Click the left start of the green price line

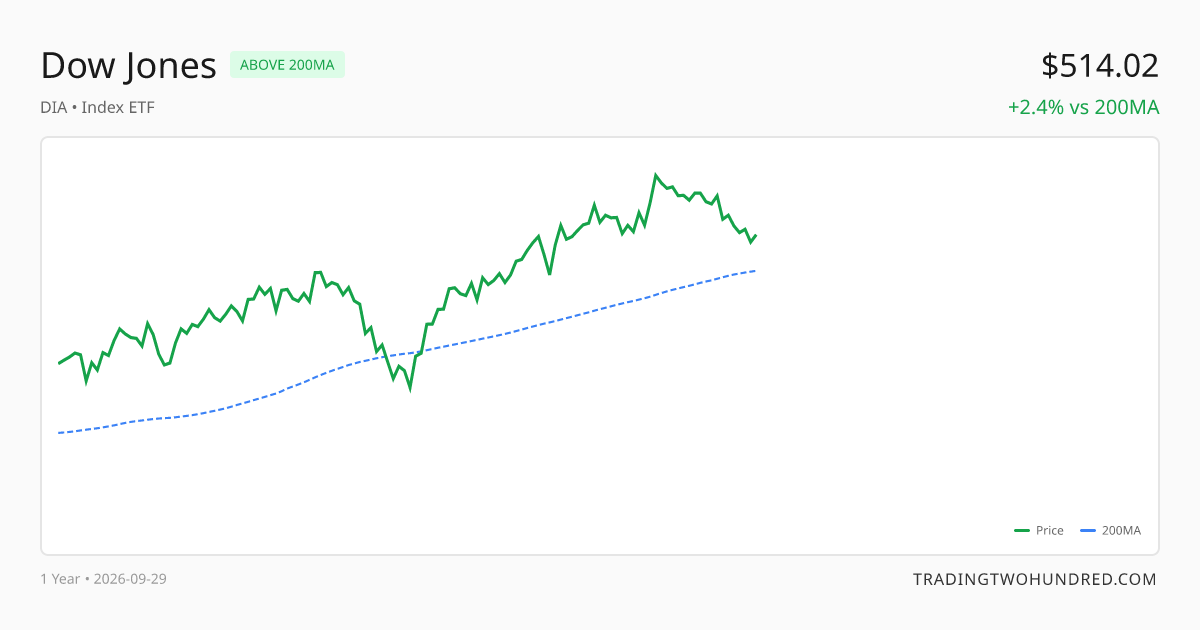(59, 363)
